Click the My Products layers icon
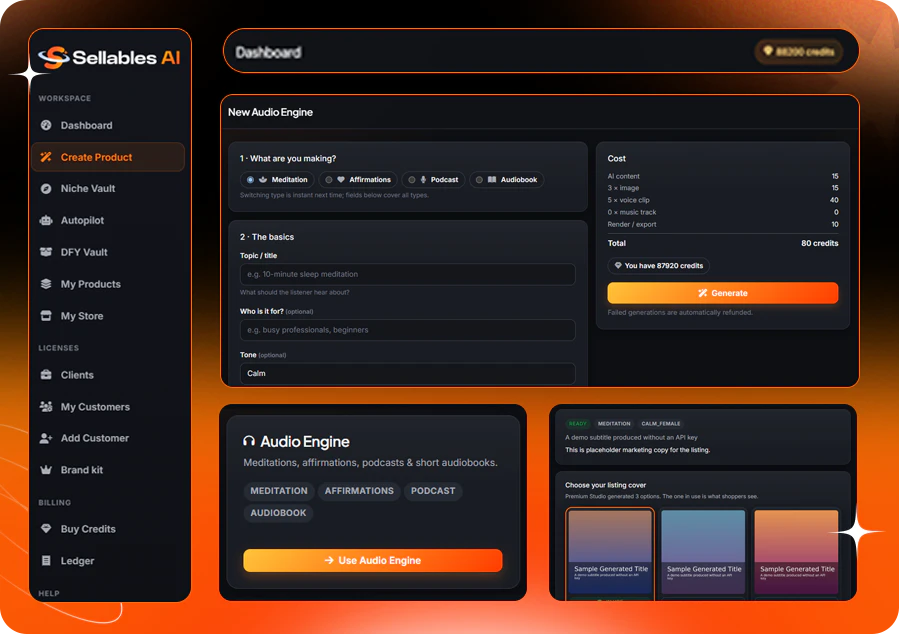The image size is (900, 635). coord(46,284)
